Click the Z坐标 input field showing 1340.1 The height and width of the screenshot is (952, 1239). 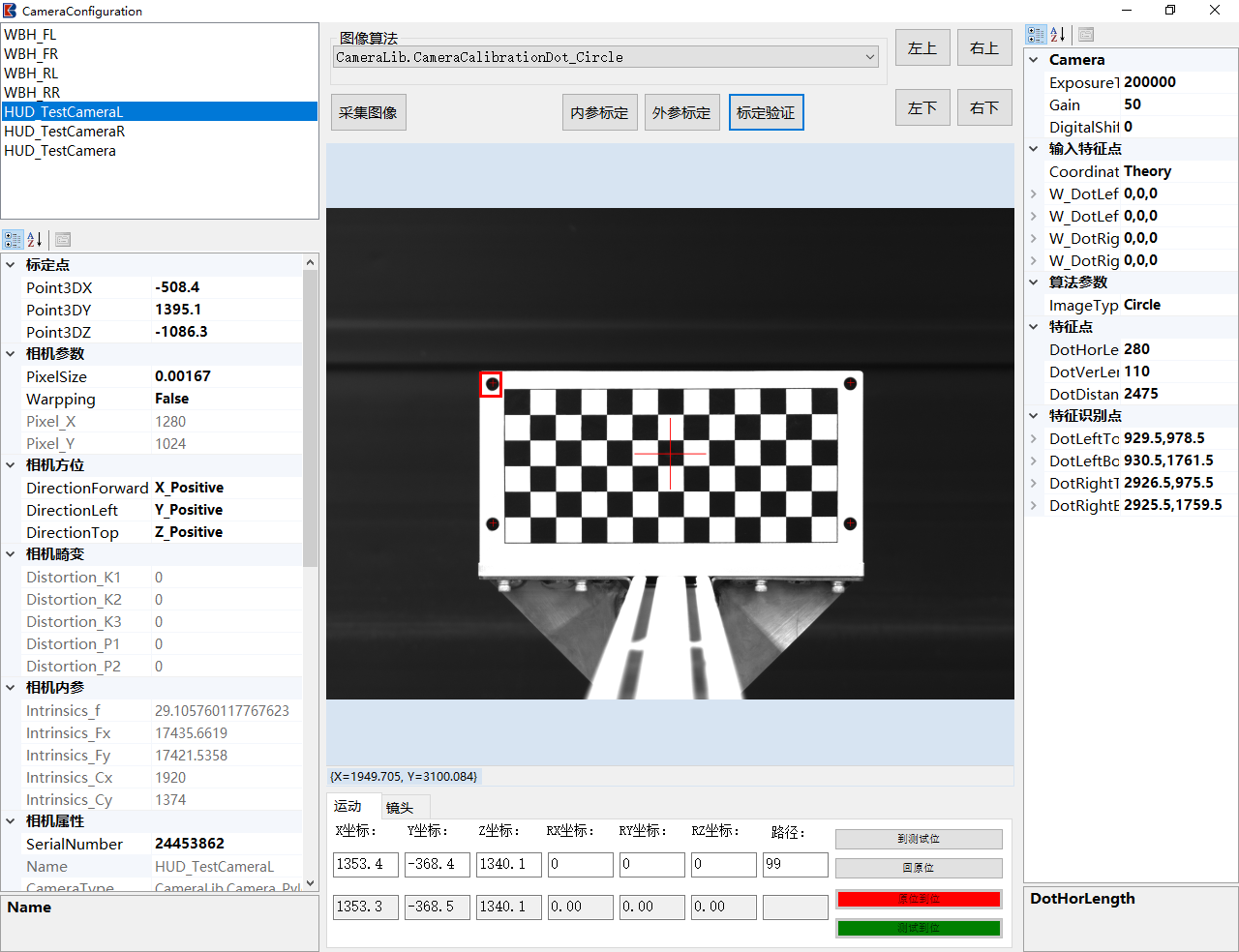[509, 864]
